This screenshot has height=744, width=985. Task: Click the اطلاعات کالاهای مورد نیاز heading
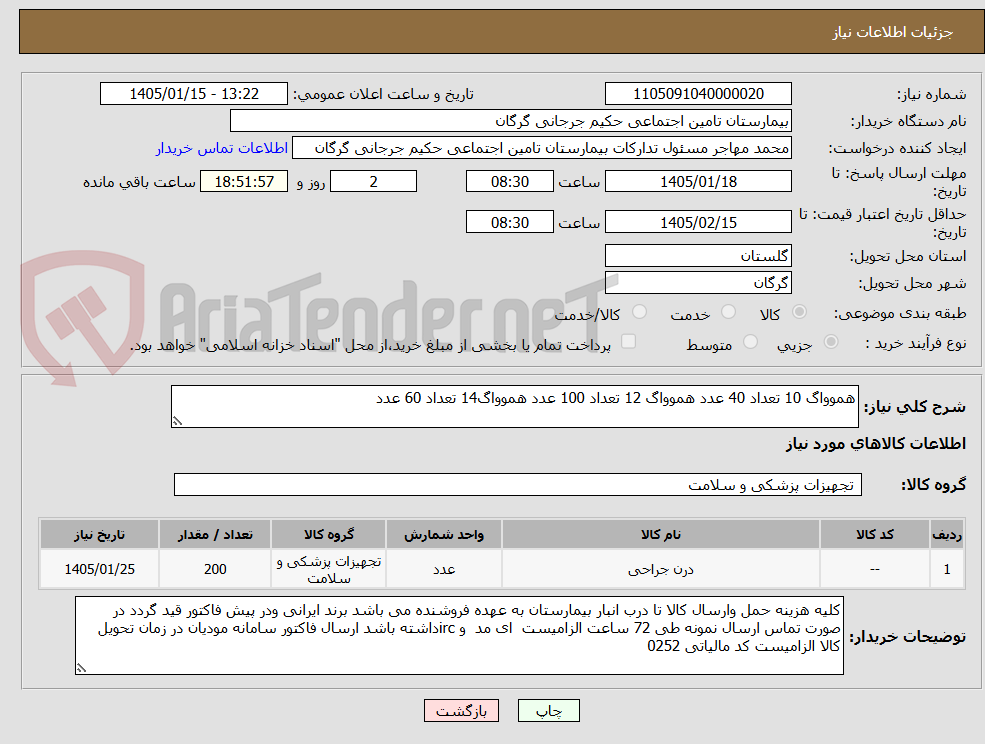pyautogui.click(x=875, y=444)
